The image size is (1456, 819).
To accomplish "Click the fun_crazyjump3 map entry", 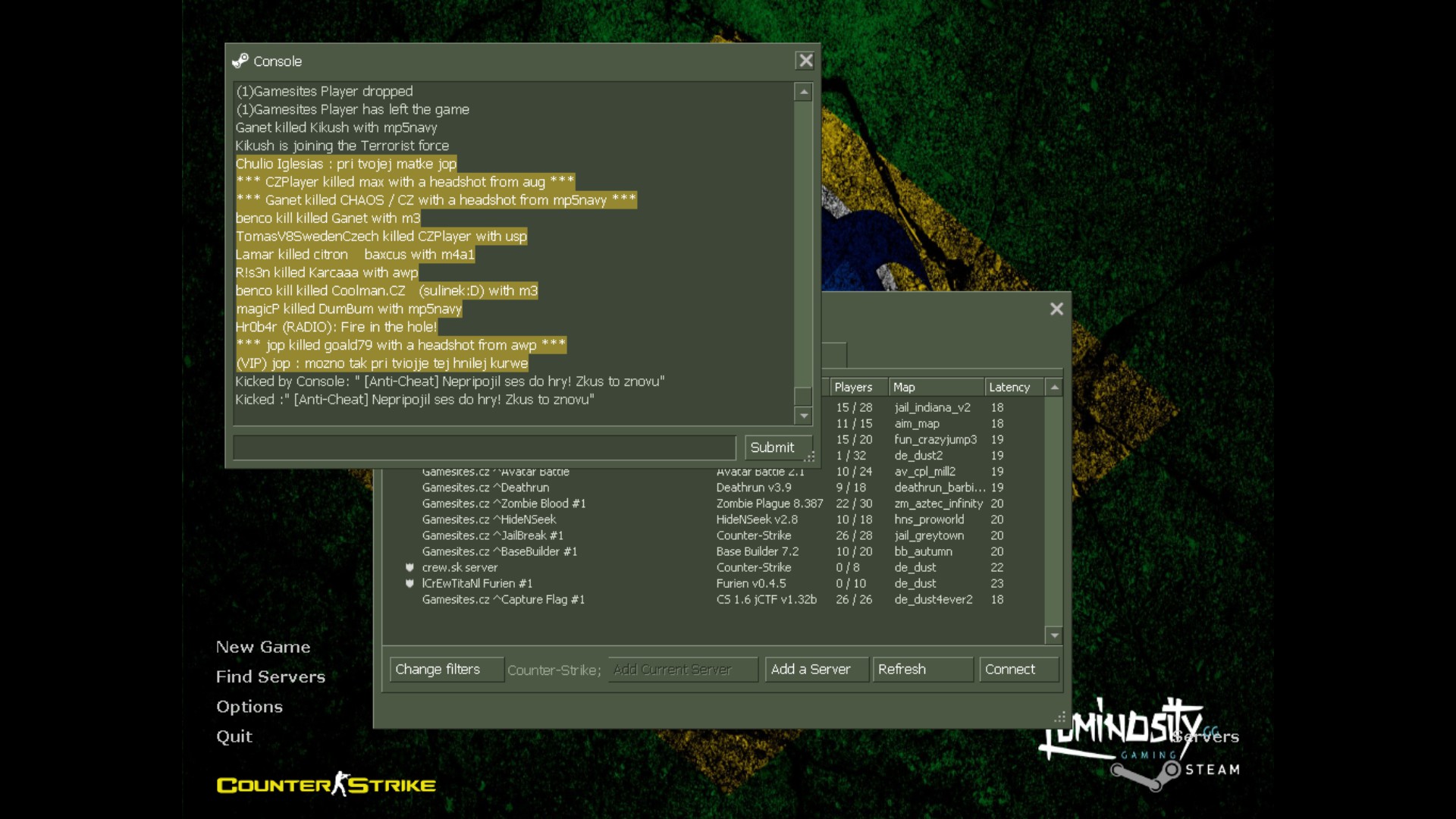I will point(936,439).
